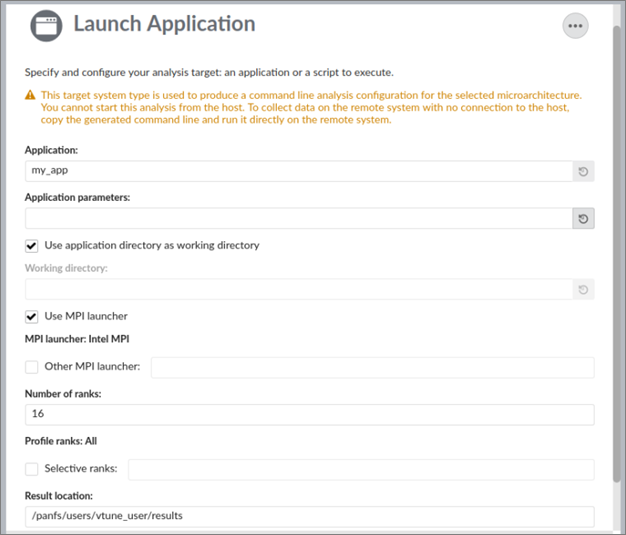The image size is (626, 535).
Task: Click the Other MPI launcher text box
Action: coord(372,368)
